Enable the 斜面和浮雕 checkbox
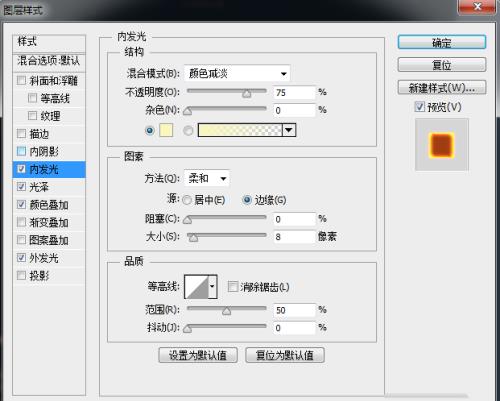 (21, 80)
